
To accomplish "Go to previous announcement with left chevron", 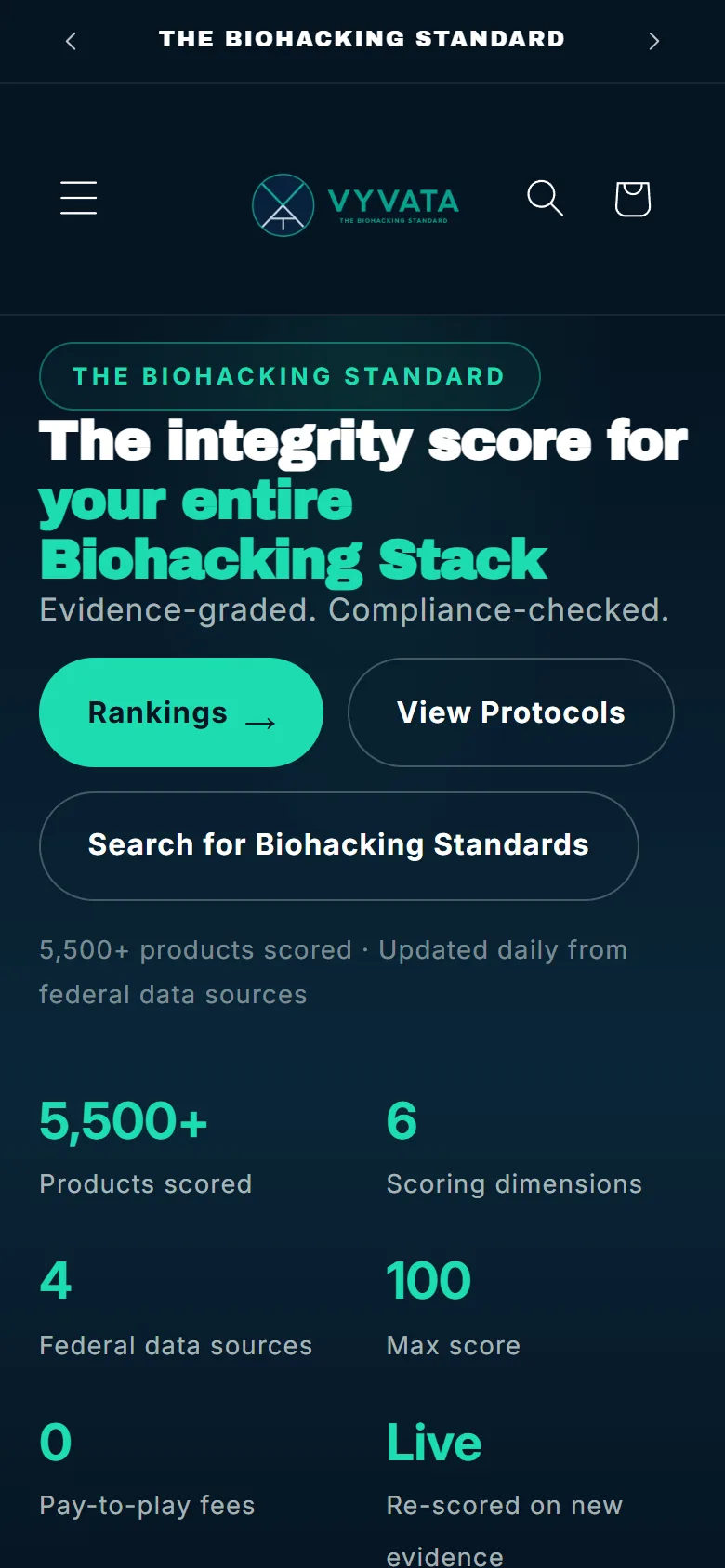I will (71, 41).
